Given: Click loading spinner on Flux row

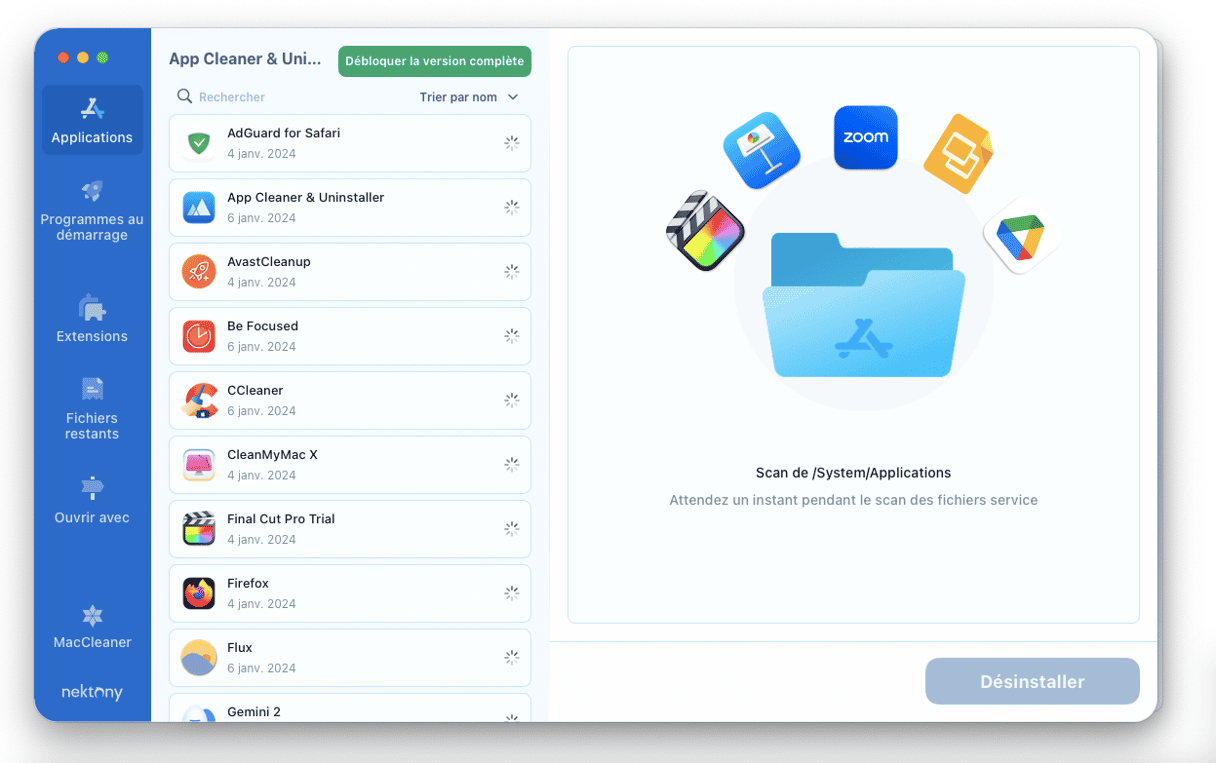Looking at the screenshot, I should coord(511,657).
